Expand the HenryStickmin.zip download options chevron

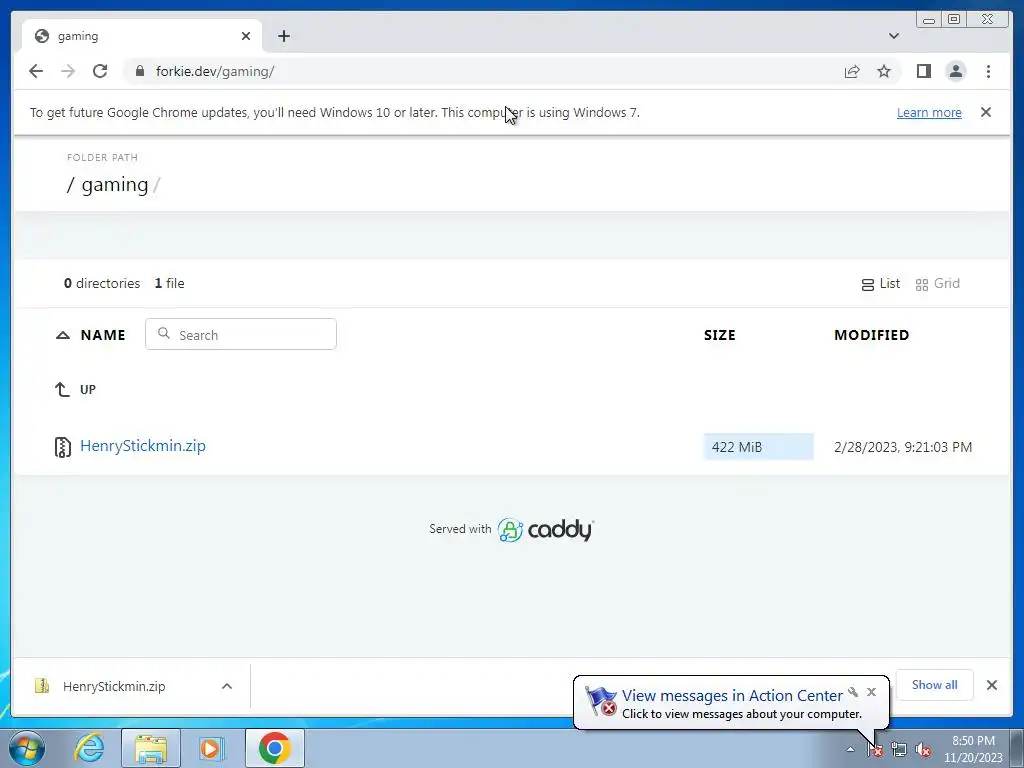[x=227, y=686]
